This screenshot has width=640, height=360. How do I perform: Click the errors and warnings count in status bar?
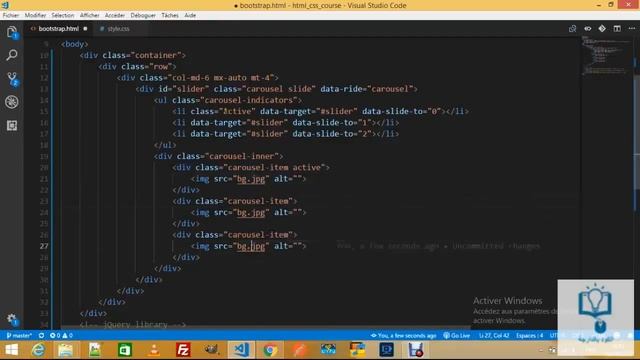pyautogui.click(x=61, y=336)
